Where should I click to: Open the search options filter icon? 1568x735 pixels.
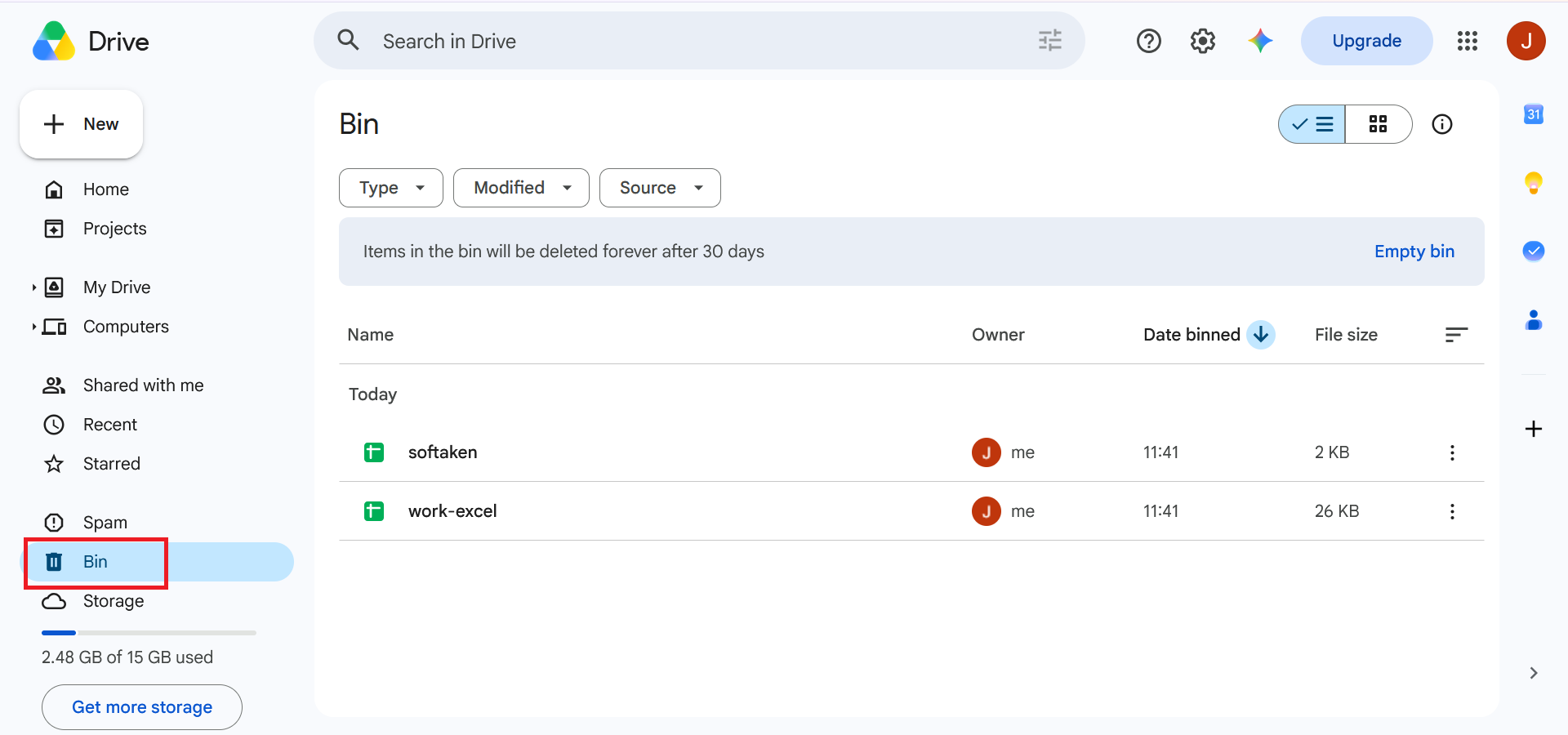1049,41
